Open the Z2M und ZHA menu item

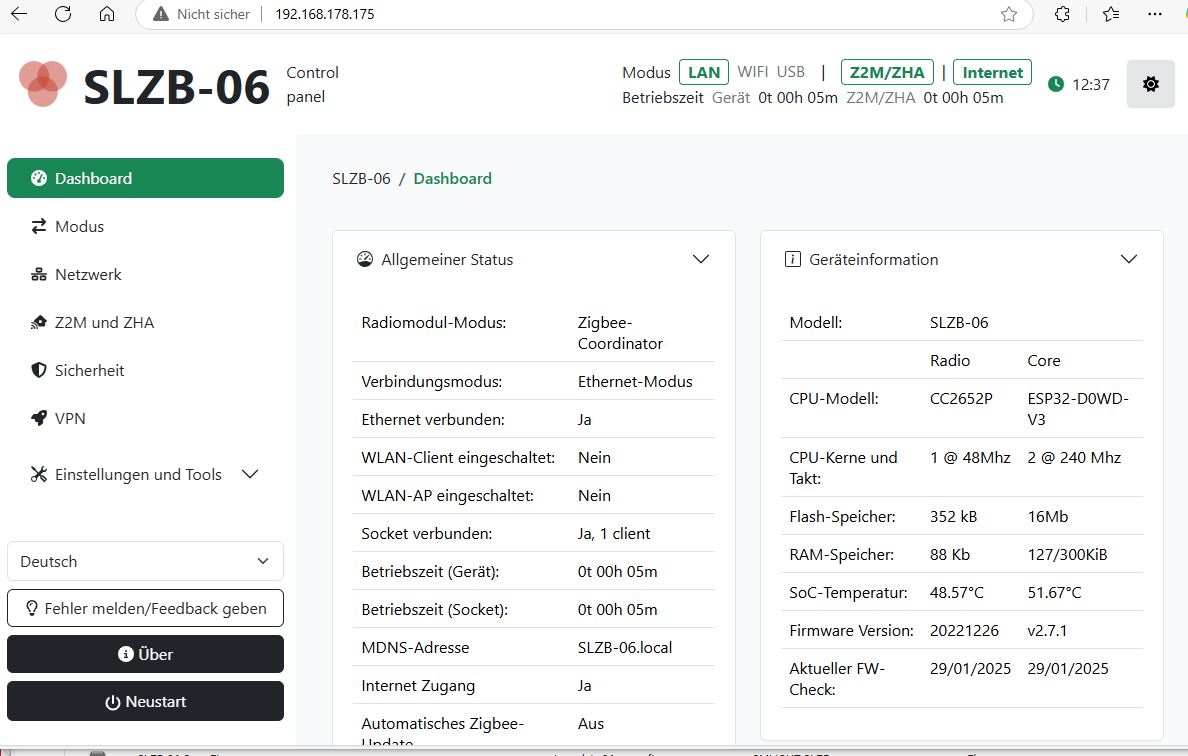[x=145, y=323]
